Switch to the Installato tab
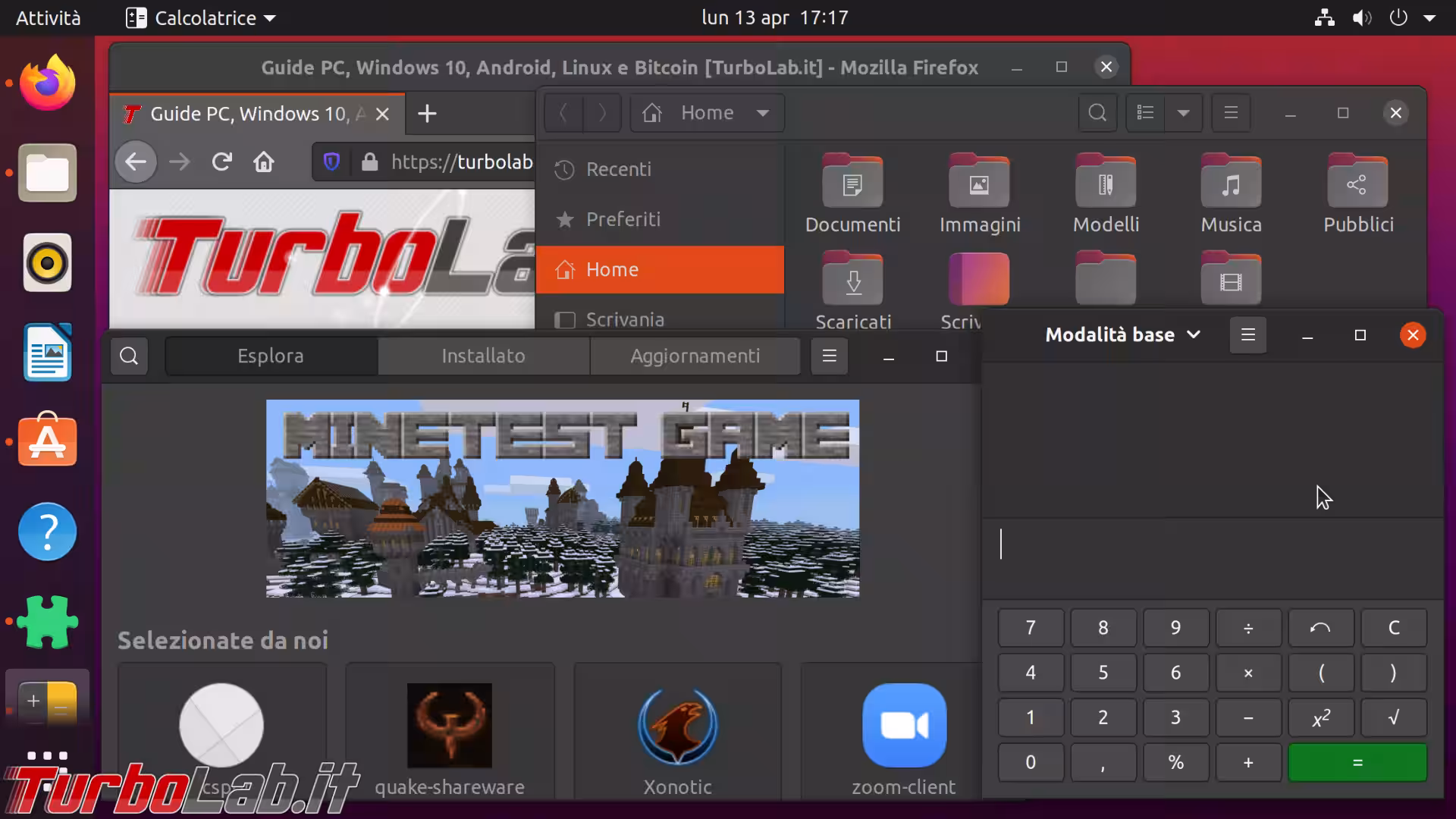The height and width of the screenshot is (819, 1456). point(483,356)
